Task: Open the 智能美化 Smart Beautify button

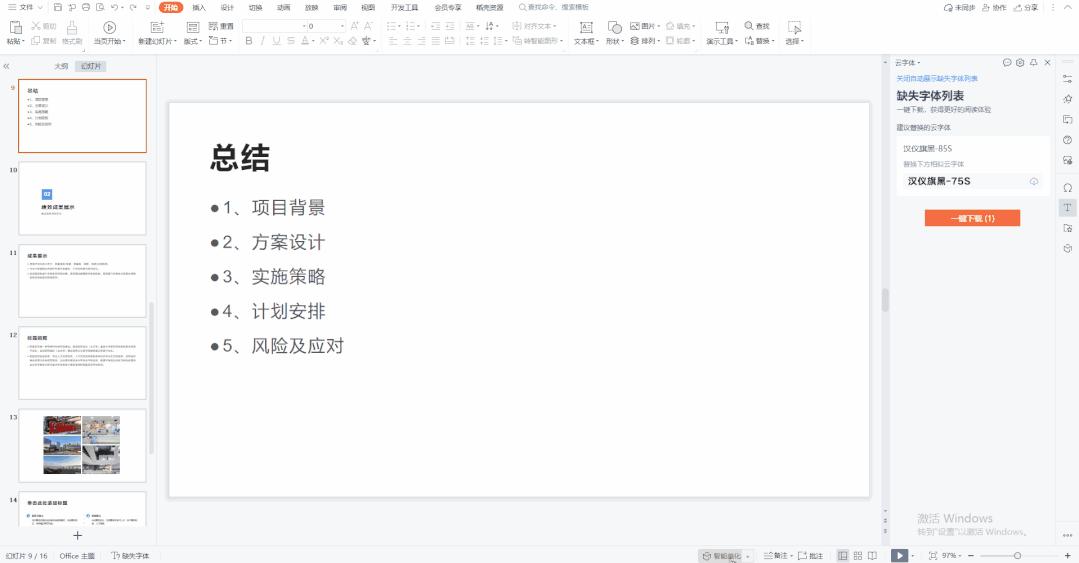Action: [722, 555]
